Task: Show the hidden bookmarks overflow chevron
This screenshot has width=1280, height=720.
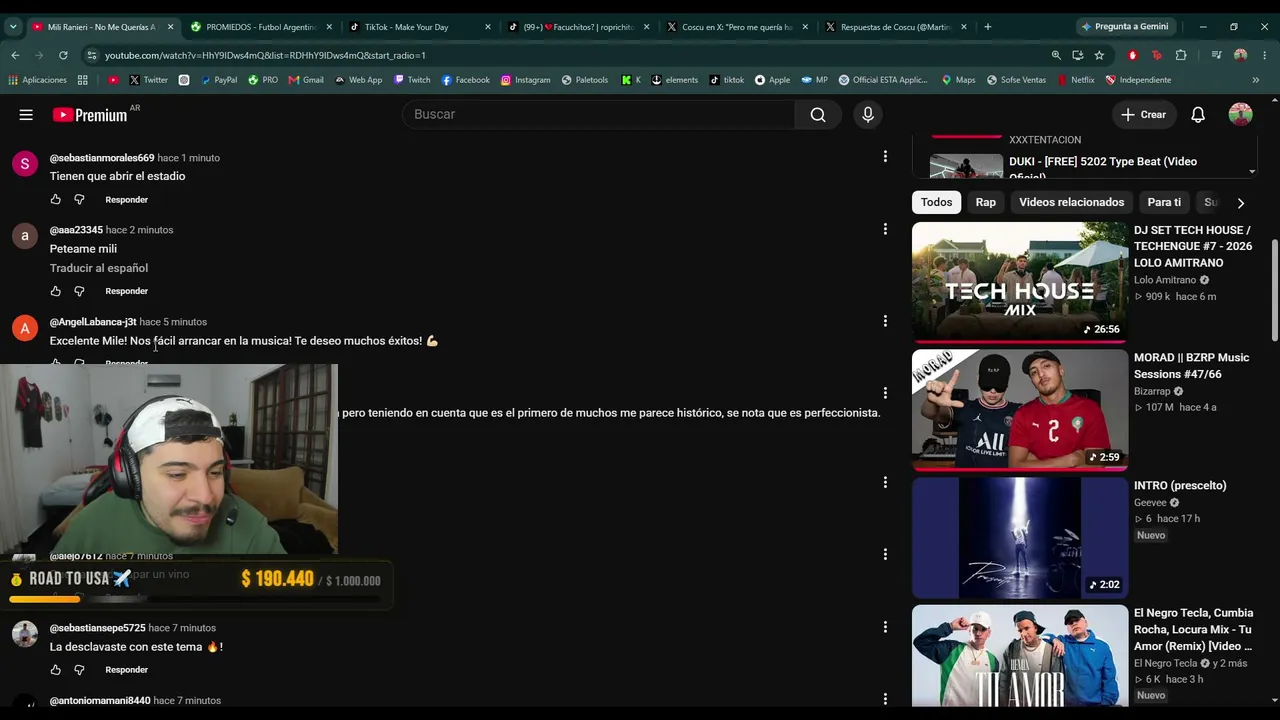Action: tap(1256, 80)
